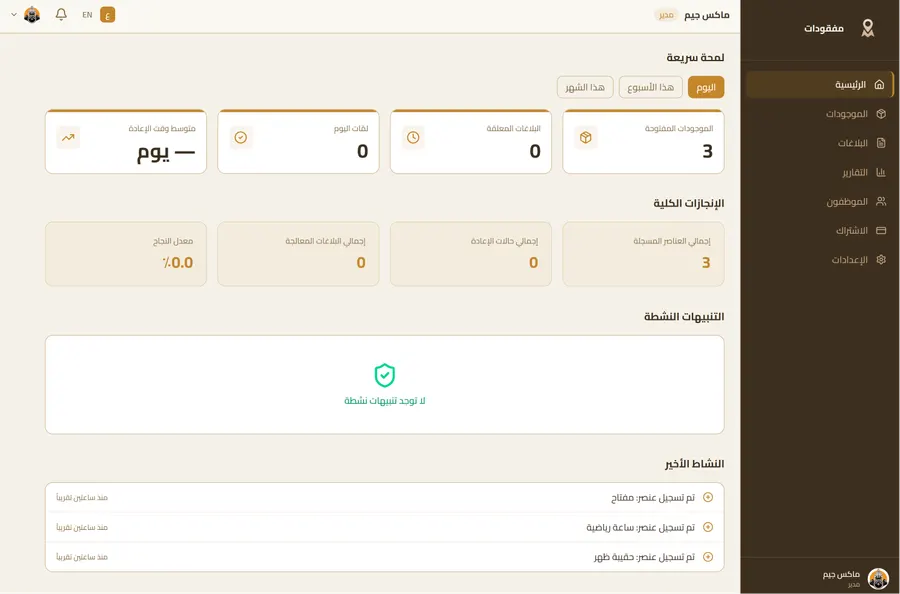Screen dimensions: 900x594
Task: Click the الاشتراك card icon in sidebar
Action: (880, 230)
